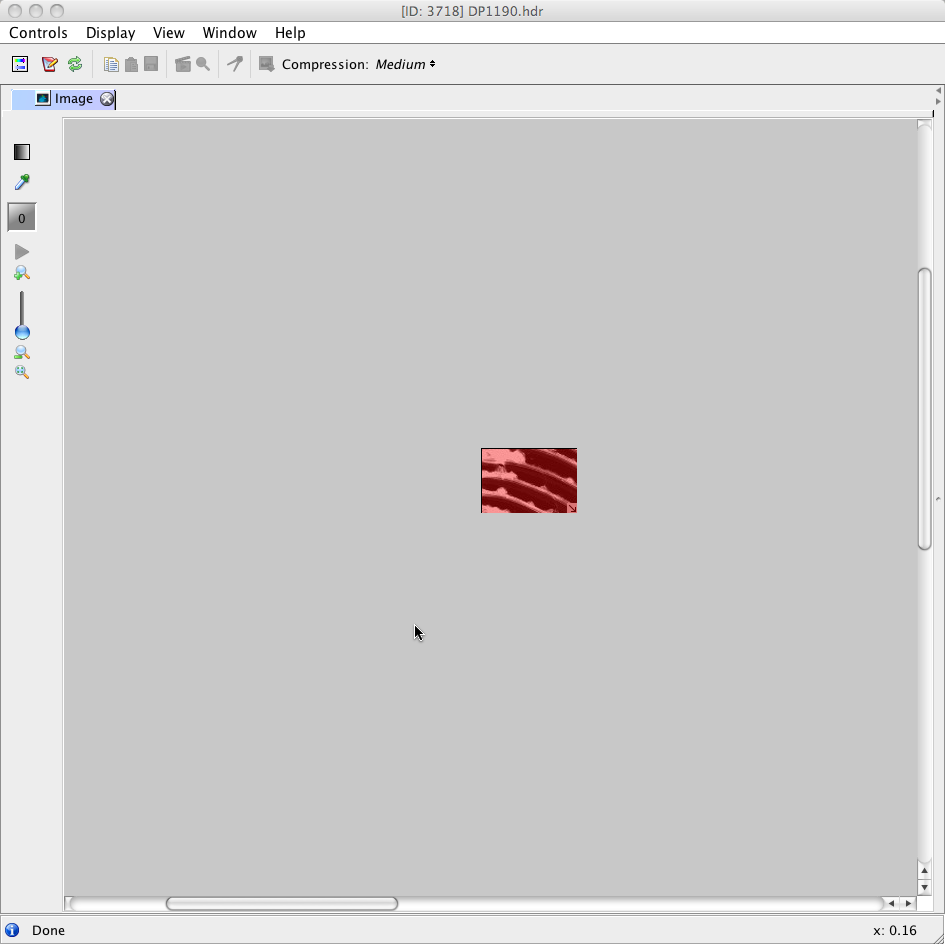Click the zoom out magnifier with minus

pyautogui.click(x=22, y=353)
